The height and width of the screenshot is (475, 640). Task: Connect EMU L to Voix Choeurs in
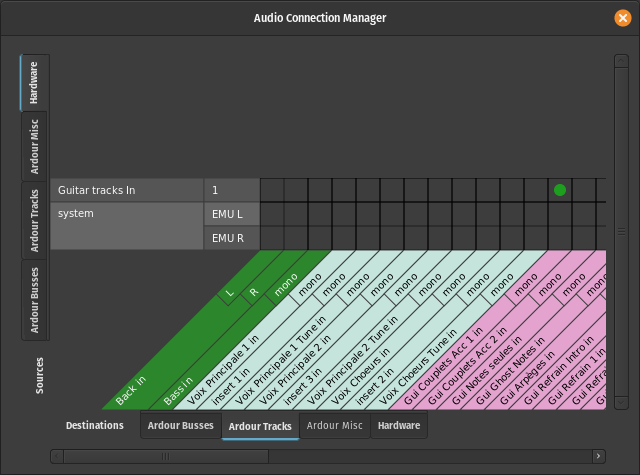point(488,214)
